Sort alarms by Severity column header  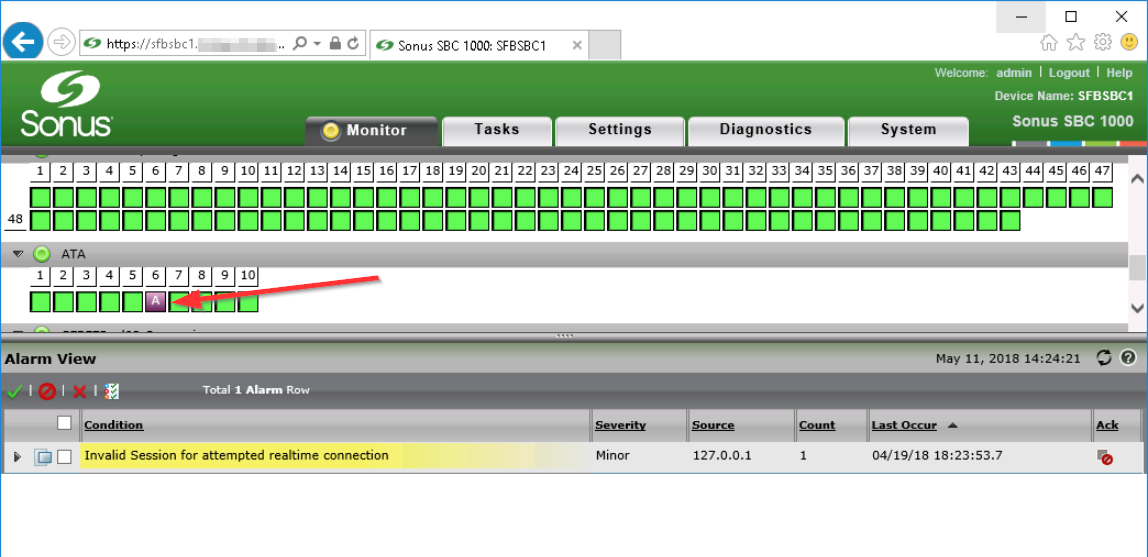tap(620, 425)
